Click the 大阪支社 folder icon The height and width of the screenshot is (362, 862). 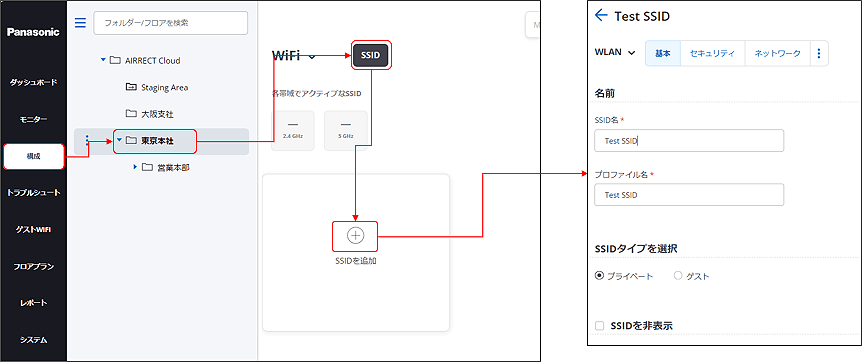131,114
